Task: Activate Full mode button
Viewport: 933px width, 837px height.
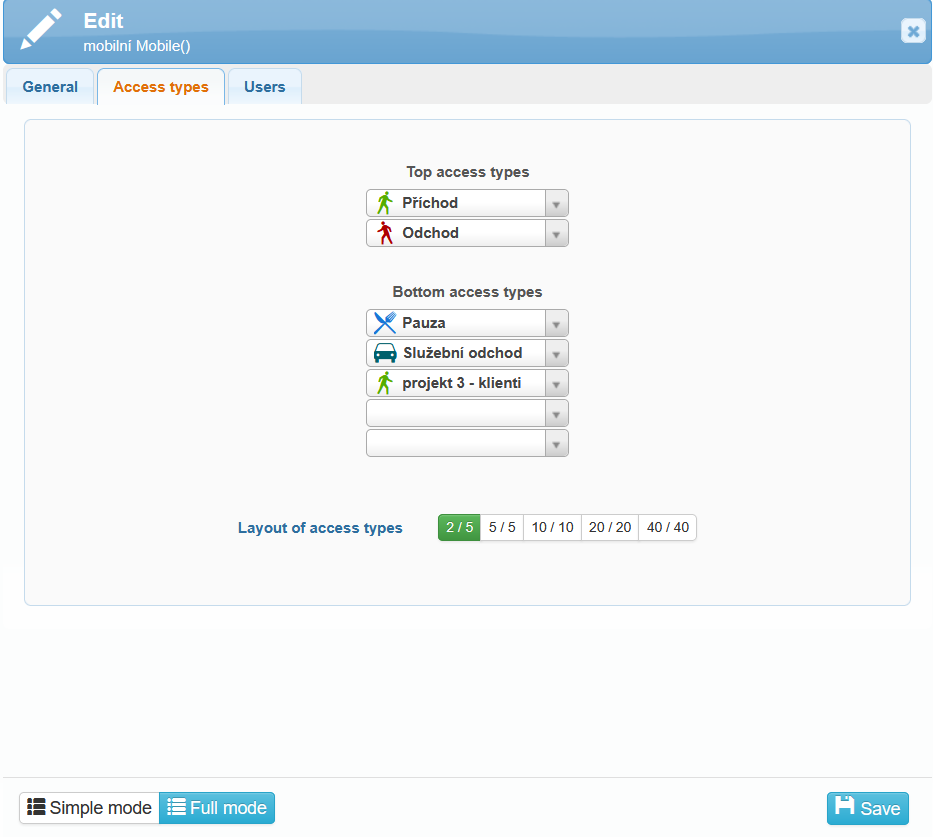Action: click(x=217, y=808)
